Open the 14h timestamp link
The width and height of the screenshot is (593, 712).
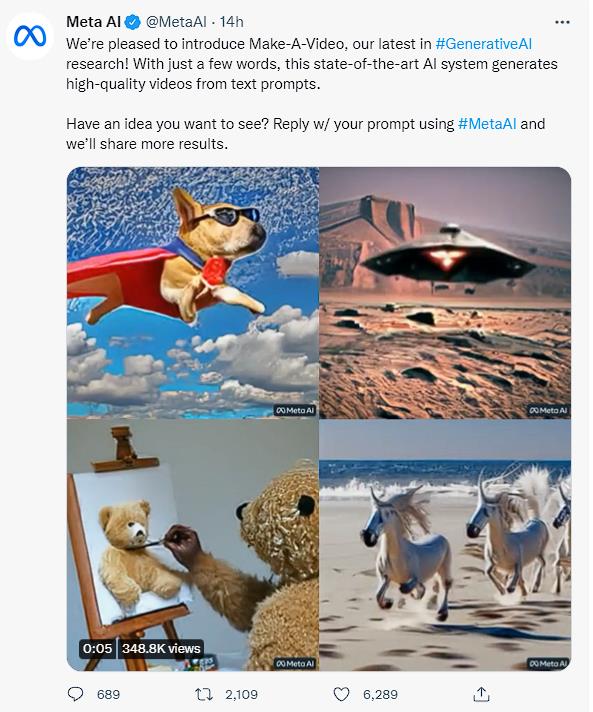click(232, 22)
